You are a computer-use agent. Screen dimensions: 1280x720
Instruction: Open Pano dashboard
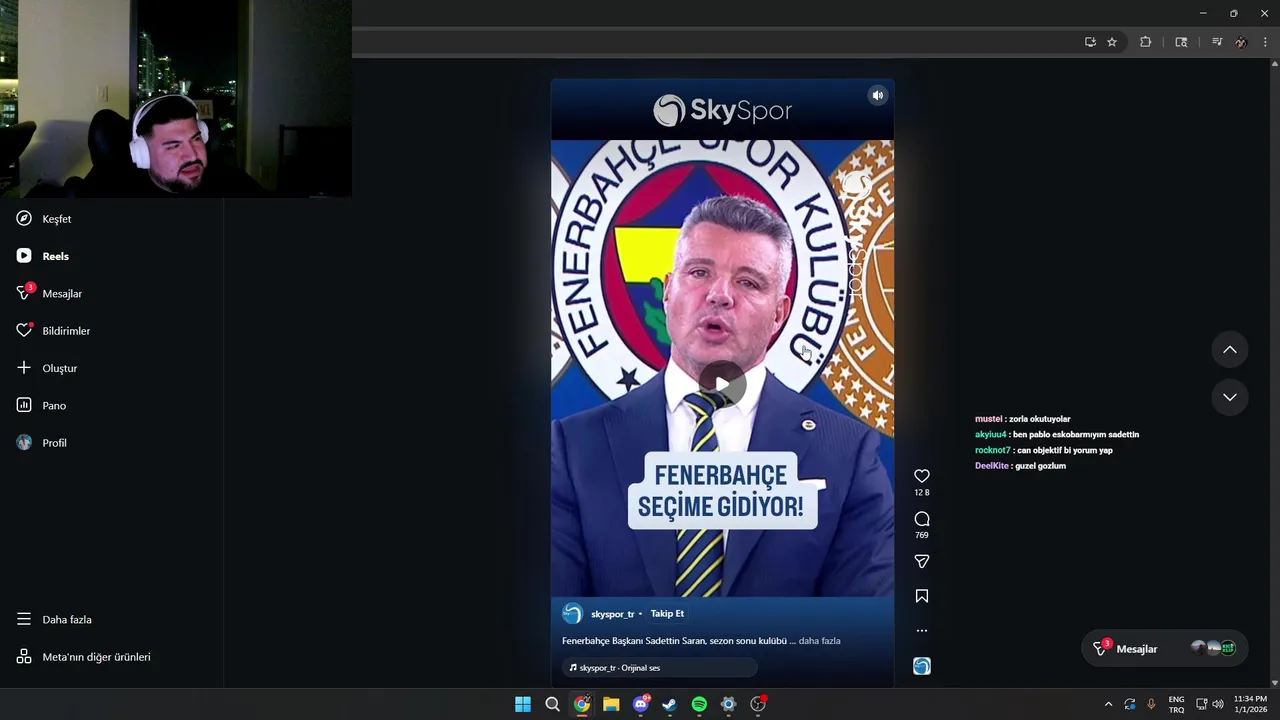(41, 405)
